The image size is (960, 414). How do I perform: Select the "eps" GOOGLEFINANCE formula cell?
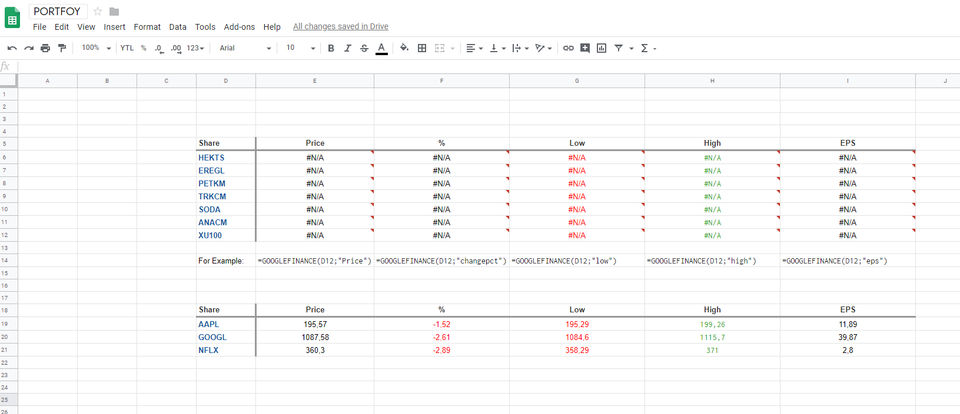[848, 261]
